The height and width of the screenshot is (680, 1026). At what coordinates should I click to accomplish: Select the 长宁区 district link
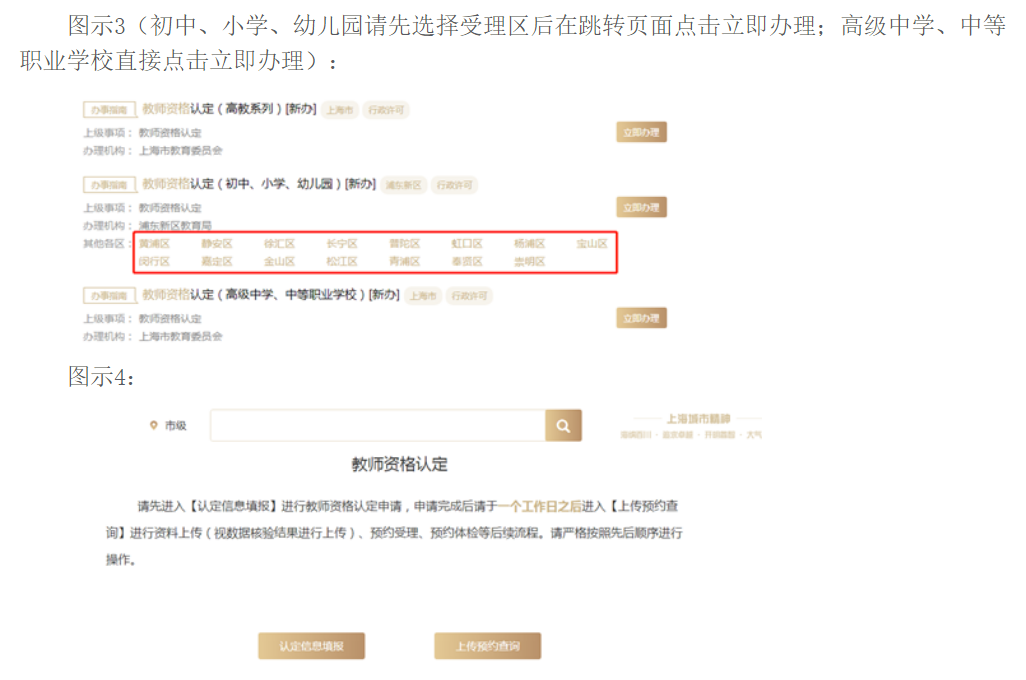pyautogui.click(x=342, y=243)
